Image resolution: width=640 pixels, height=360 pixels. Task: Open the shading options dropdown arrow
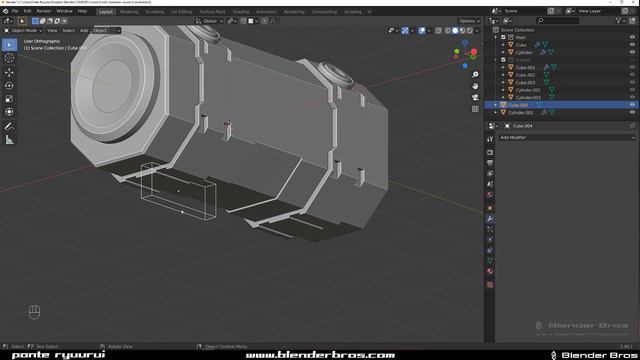click(477, 31)
